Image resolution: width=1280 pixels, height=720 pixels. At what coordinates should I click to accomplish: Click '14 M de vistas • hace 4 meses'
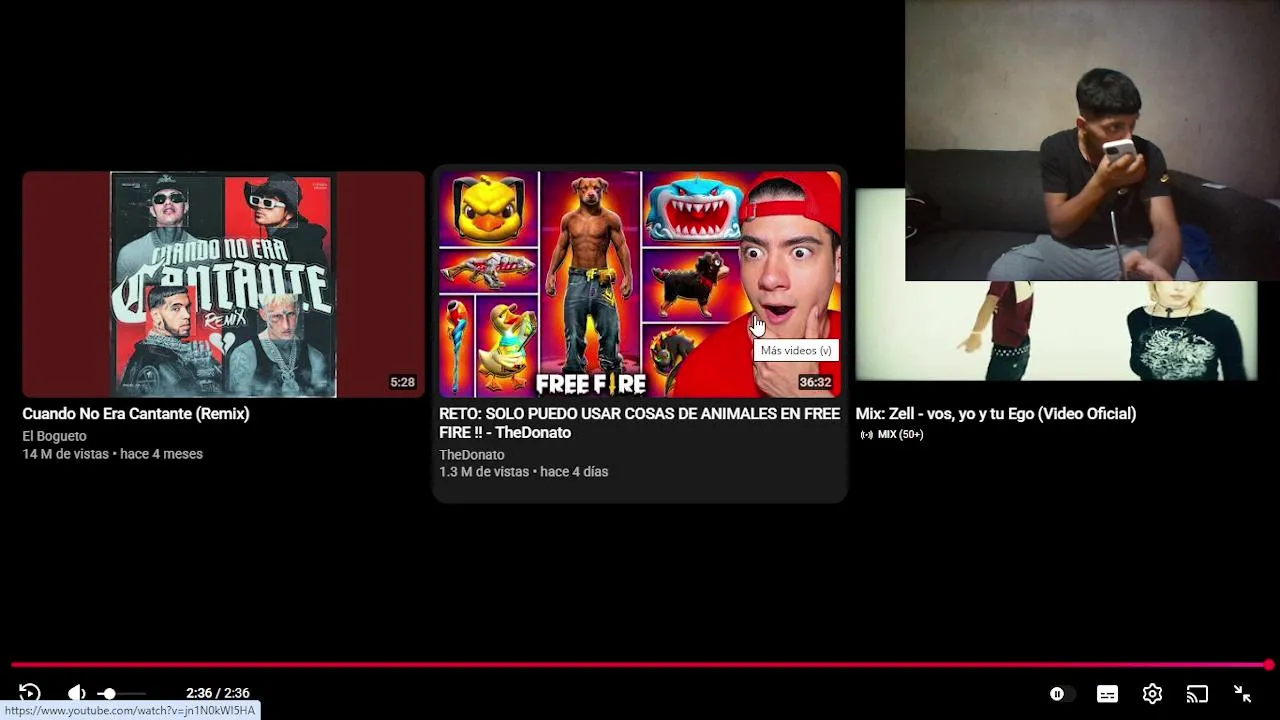point(112,454)
